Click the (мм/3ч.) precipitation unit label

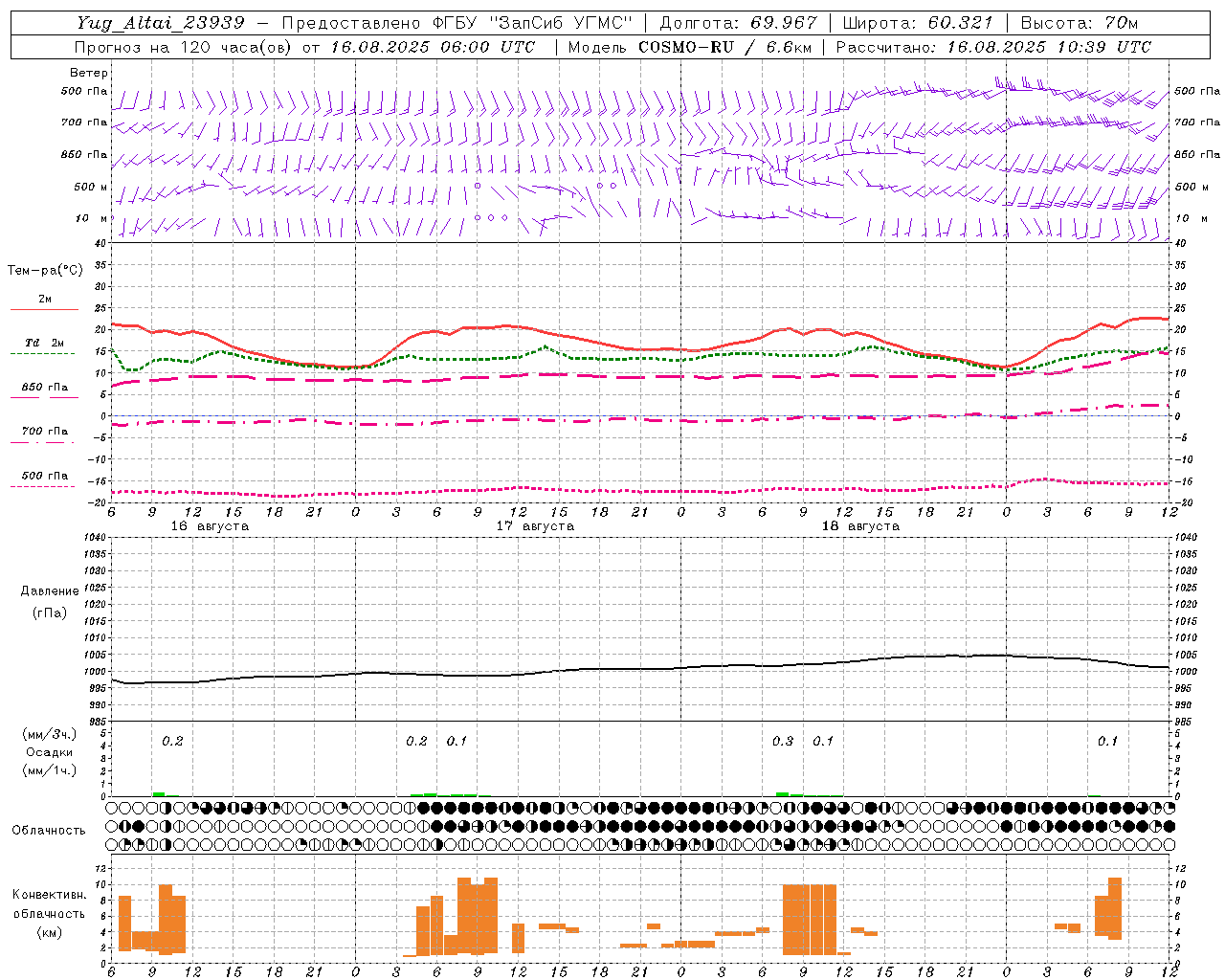50,734
